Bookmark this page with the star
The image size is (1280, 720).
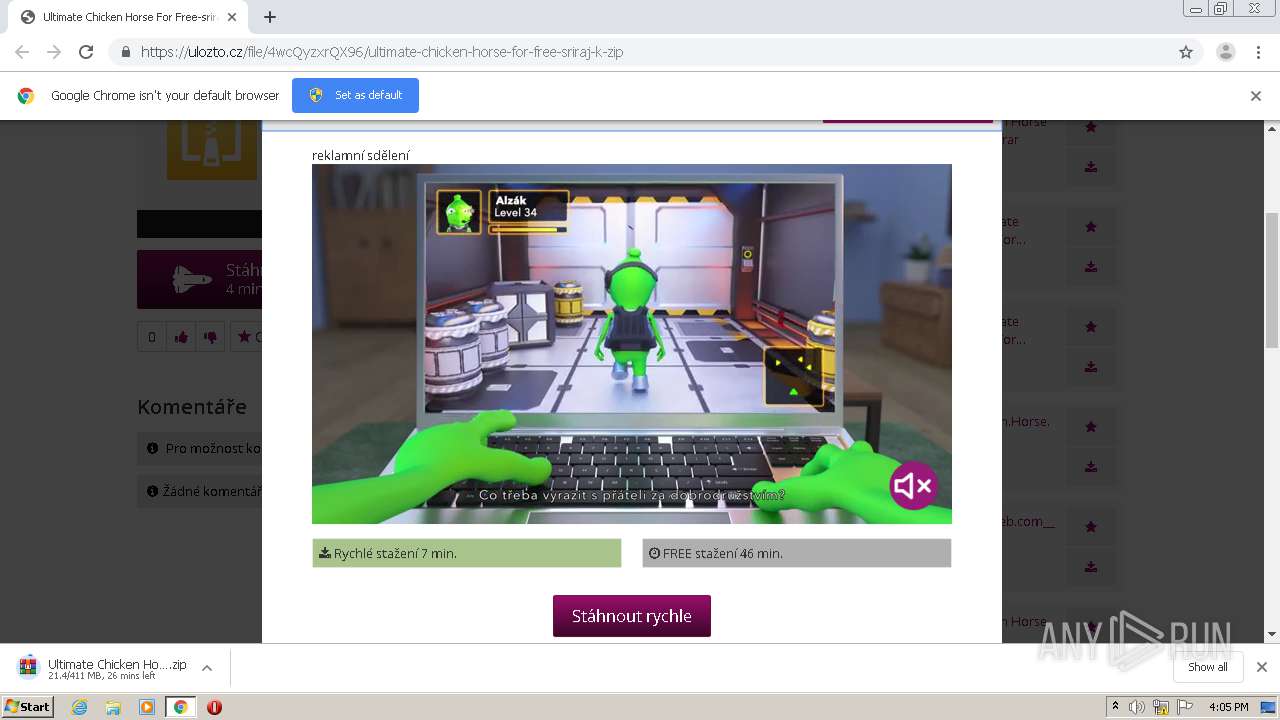pos(1186,52)
